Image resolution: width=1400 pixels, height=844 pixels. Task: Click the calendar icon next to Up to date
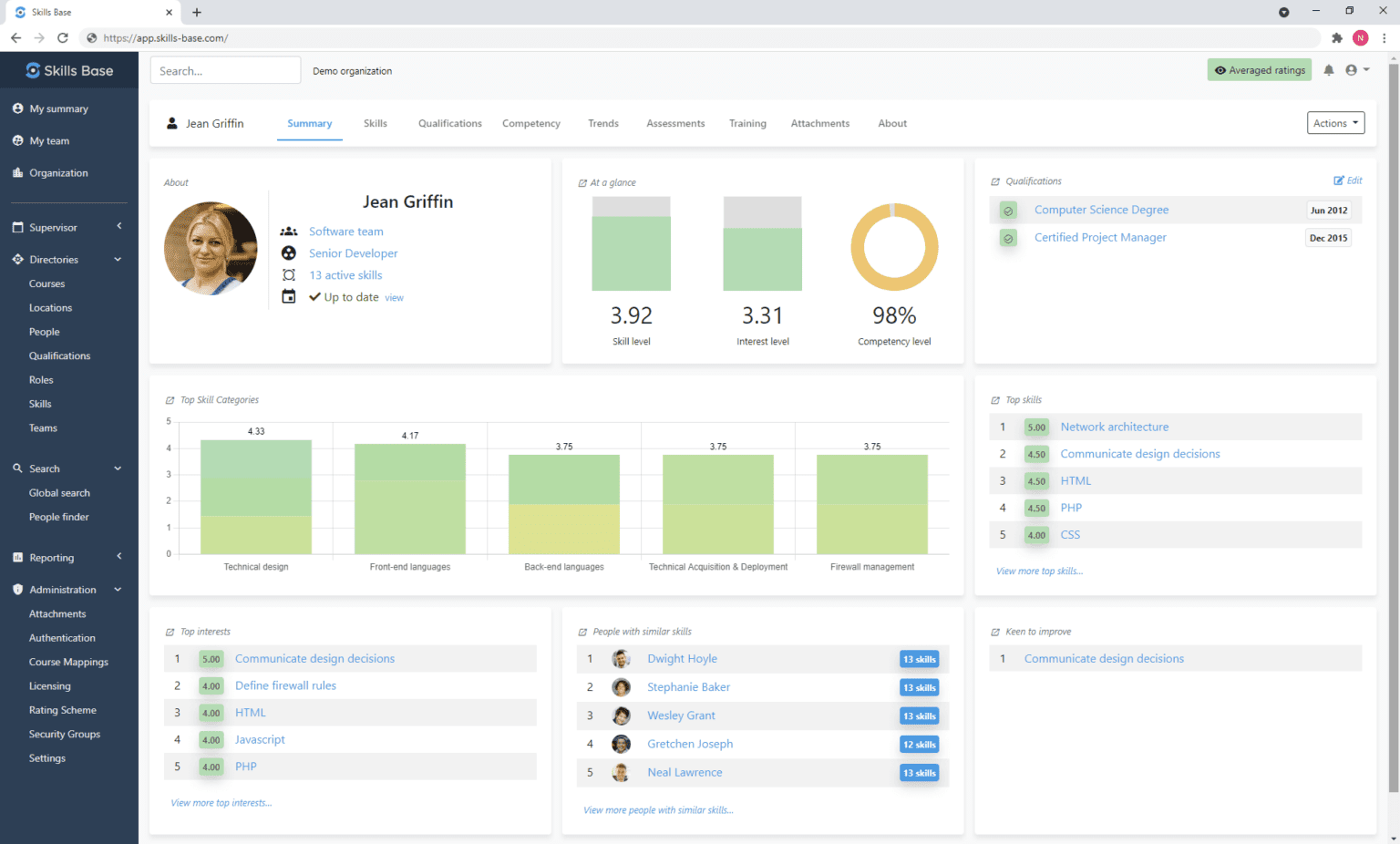pyautogui.click(x=289, y=296)
